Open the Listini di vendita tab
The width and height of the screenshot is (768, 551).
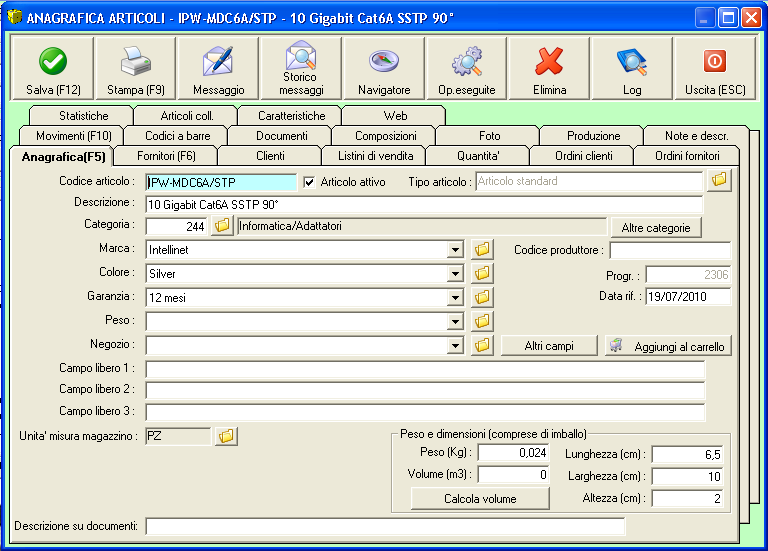374,156
